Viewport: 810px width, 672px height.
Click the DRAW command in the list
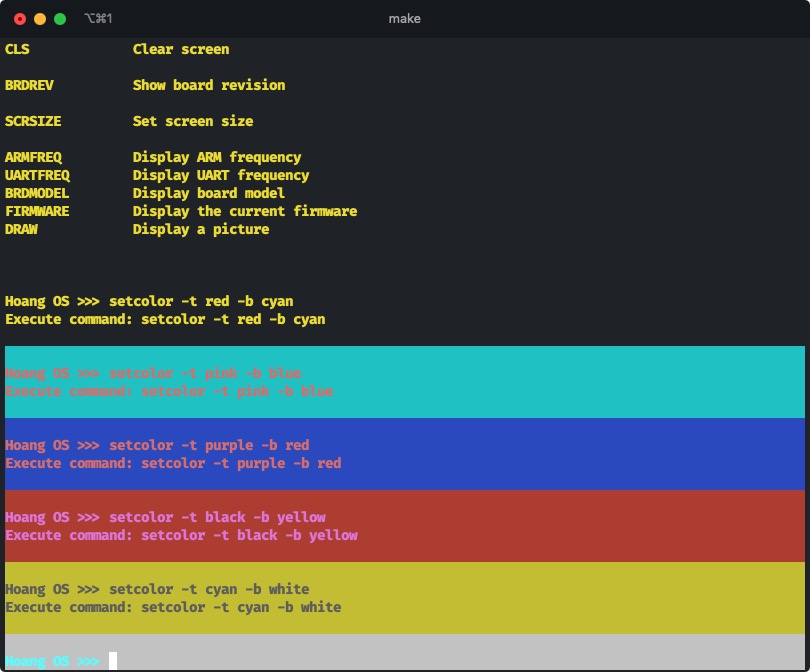(21, 229)
